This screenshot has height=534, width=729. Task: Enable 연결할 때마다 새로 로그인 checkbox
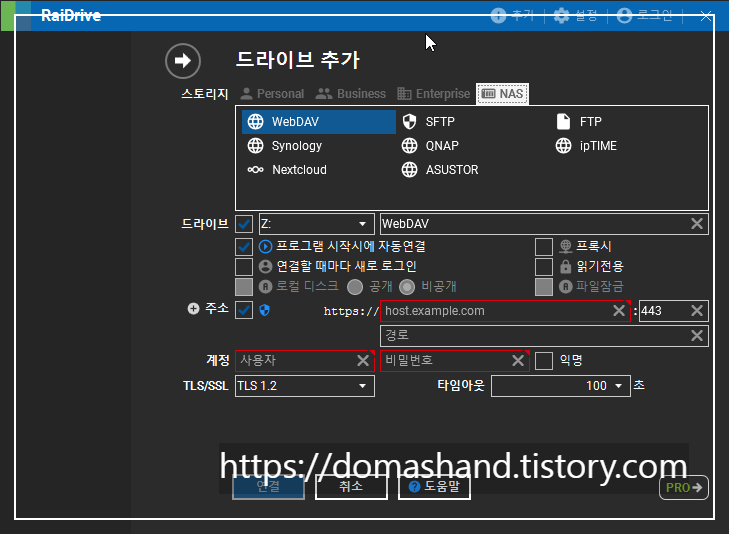point(244,267)
